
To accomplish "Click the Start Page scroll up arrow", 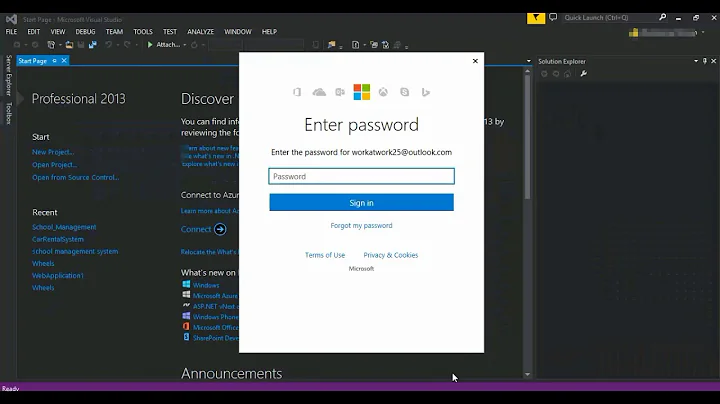I will click(527, 71).
